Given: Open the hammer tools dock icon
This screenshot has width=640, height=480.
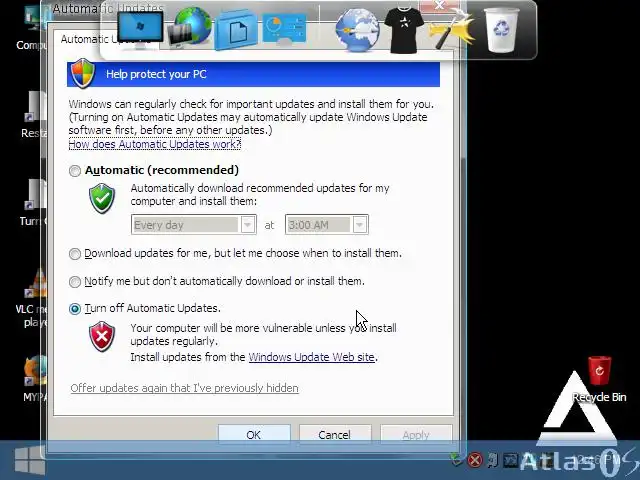Looking at the screenshot, I should click(x=453, y=29).
